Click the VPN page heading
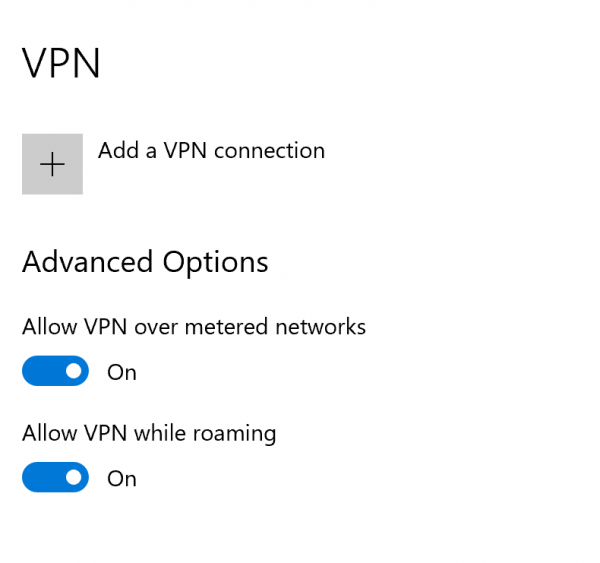Image resolution: width=600 pixels, height=563 pixels. click(x=61, y=64)
